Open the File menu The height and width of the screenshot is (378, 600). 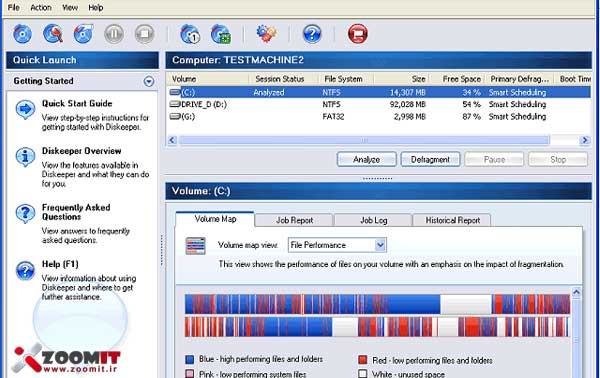[14, 7]
